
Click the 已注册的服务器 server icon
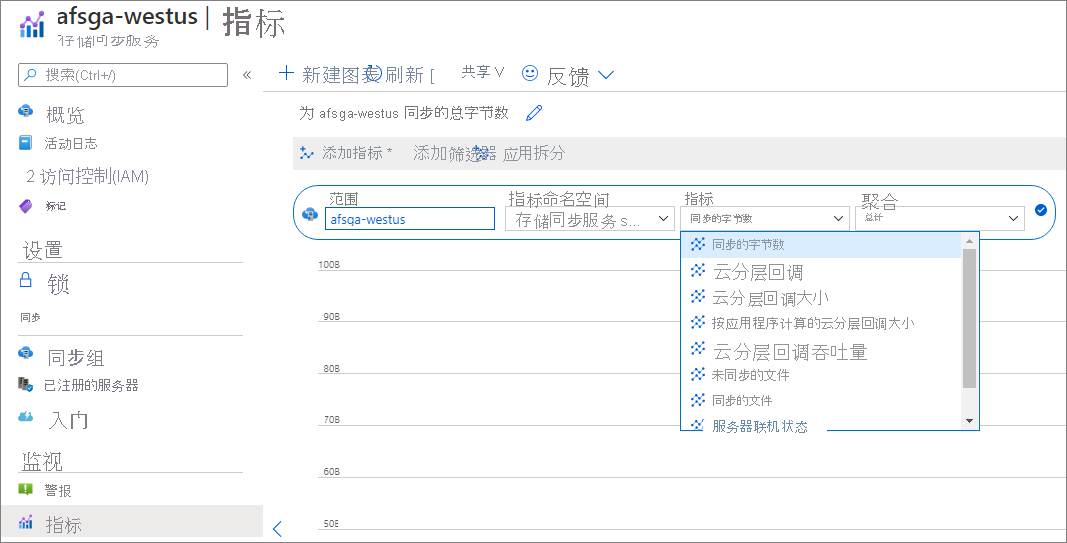(25, 384)
